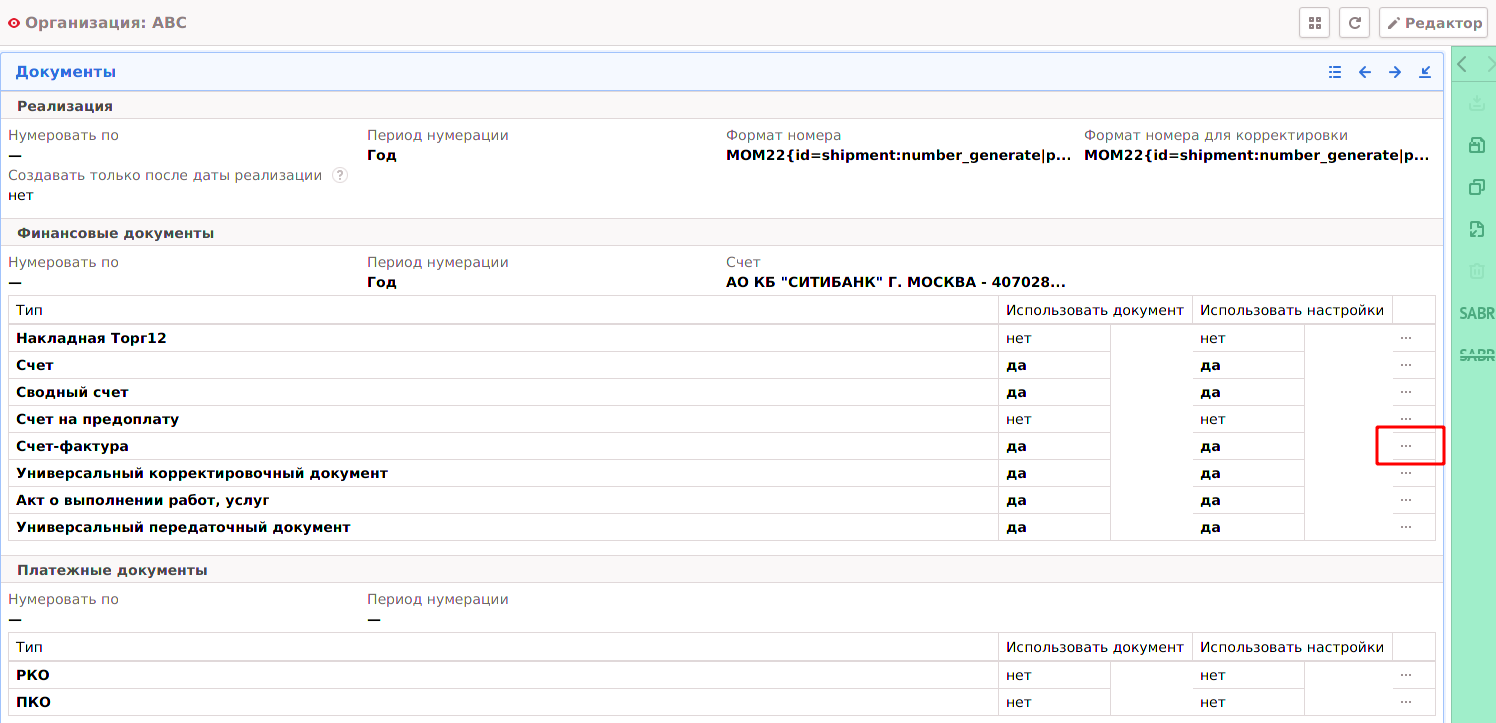Go to next section with right arrow

coord(1394,72)
